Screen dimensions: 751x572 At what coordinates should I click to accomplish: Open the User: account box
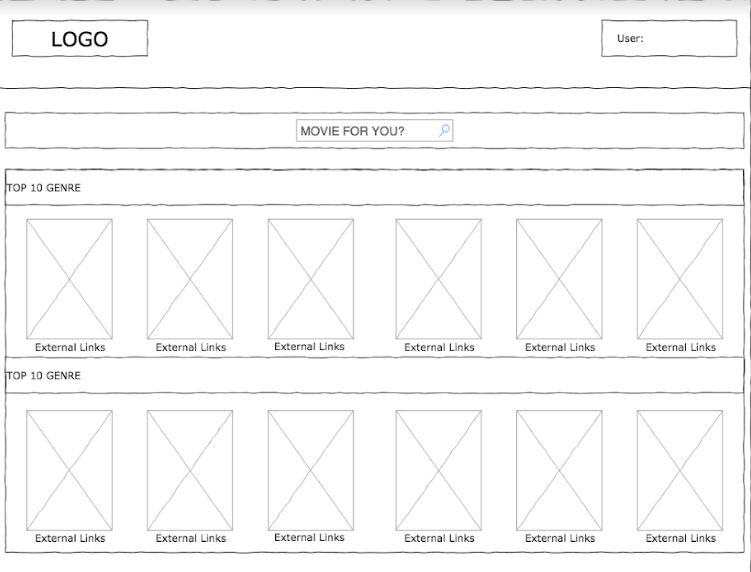tap(669, 38)
